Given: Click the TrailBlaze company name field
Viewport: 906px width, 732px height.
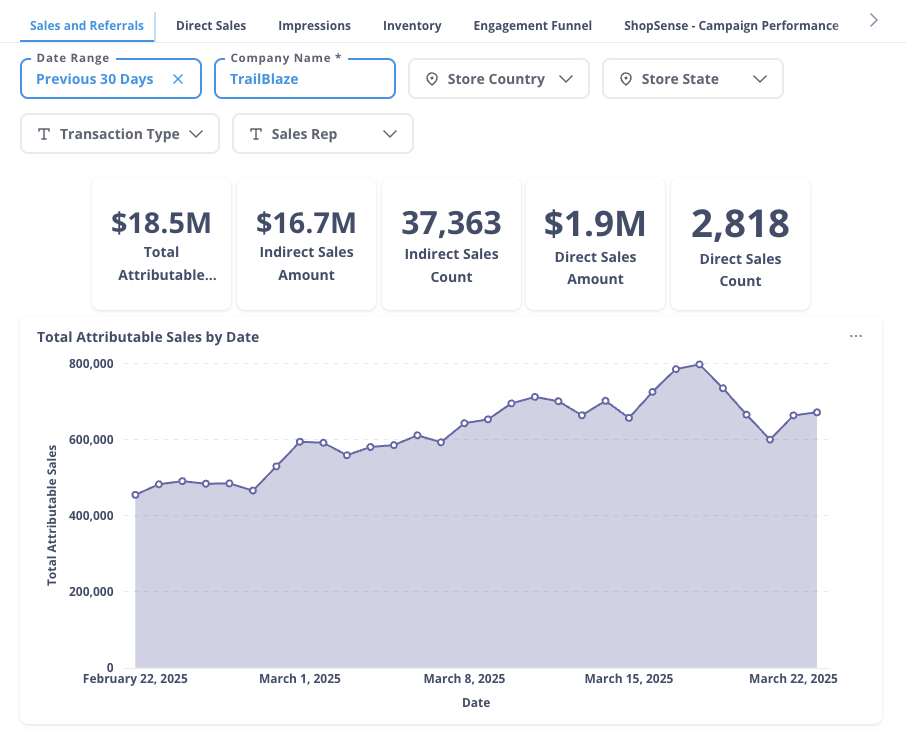Looking at the screenshot, I should tap(305, 79).
